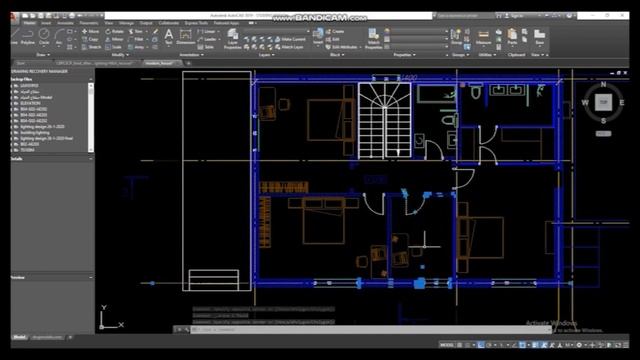Click MODEL button in status bar
640x360 pixels.
tap(447, 345)
